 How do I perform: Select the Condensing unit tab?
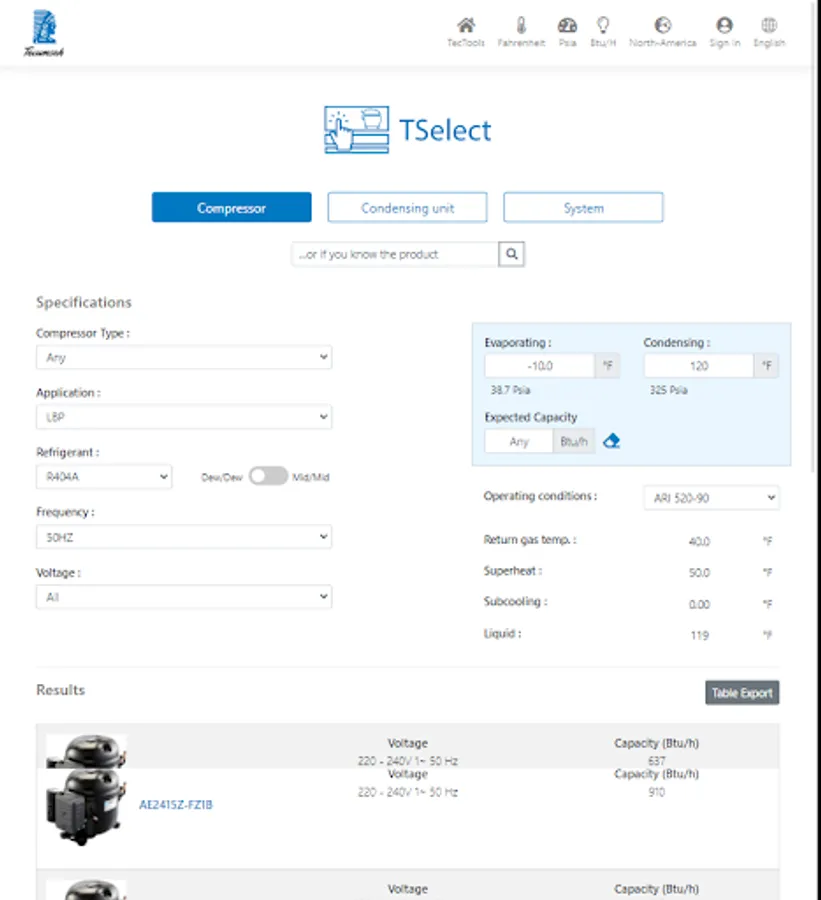pyautogui.click(x=407, y=207)
